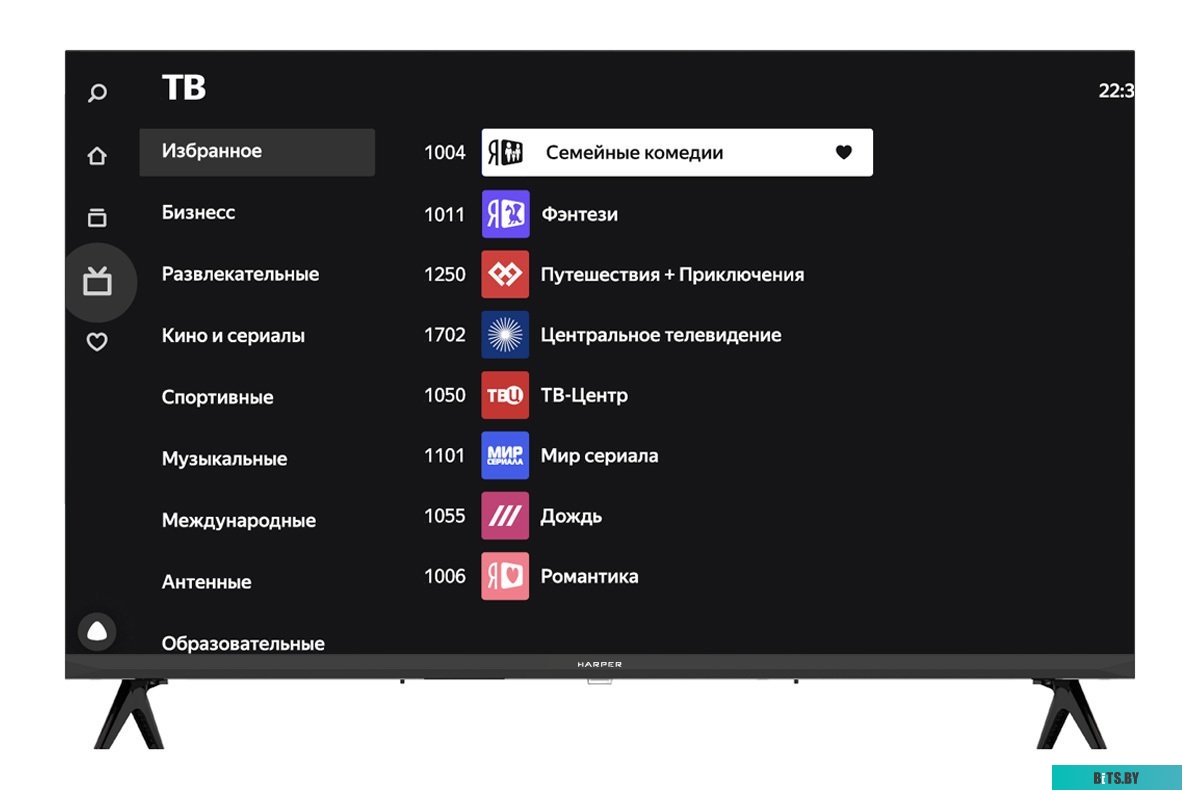
Task: Open the Фэнтези channel
Action: (x=579, y=214)
